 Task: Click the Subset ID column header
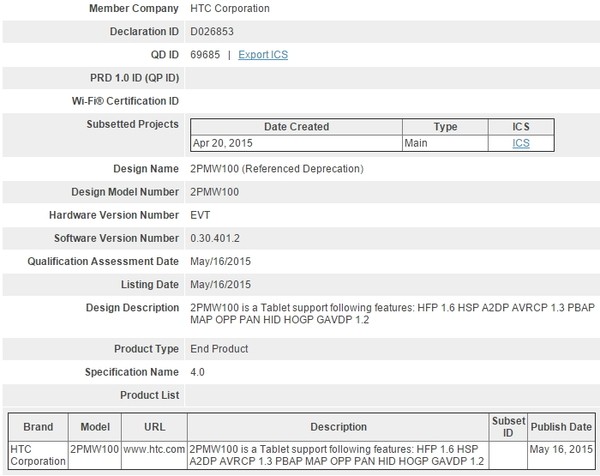508,427
